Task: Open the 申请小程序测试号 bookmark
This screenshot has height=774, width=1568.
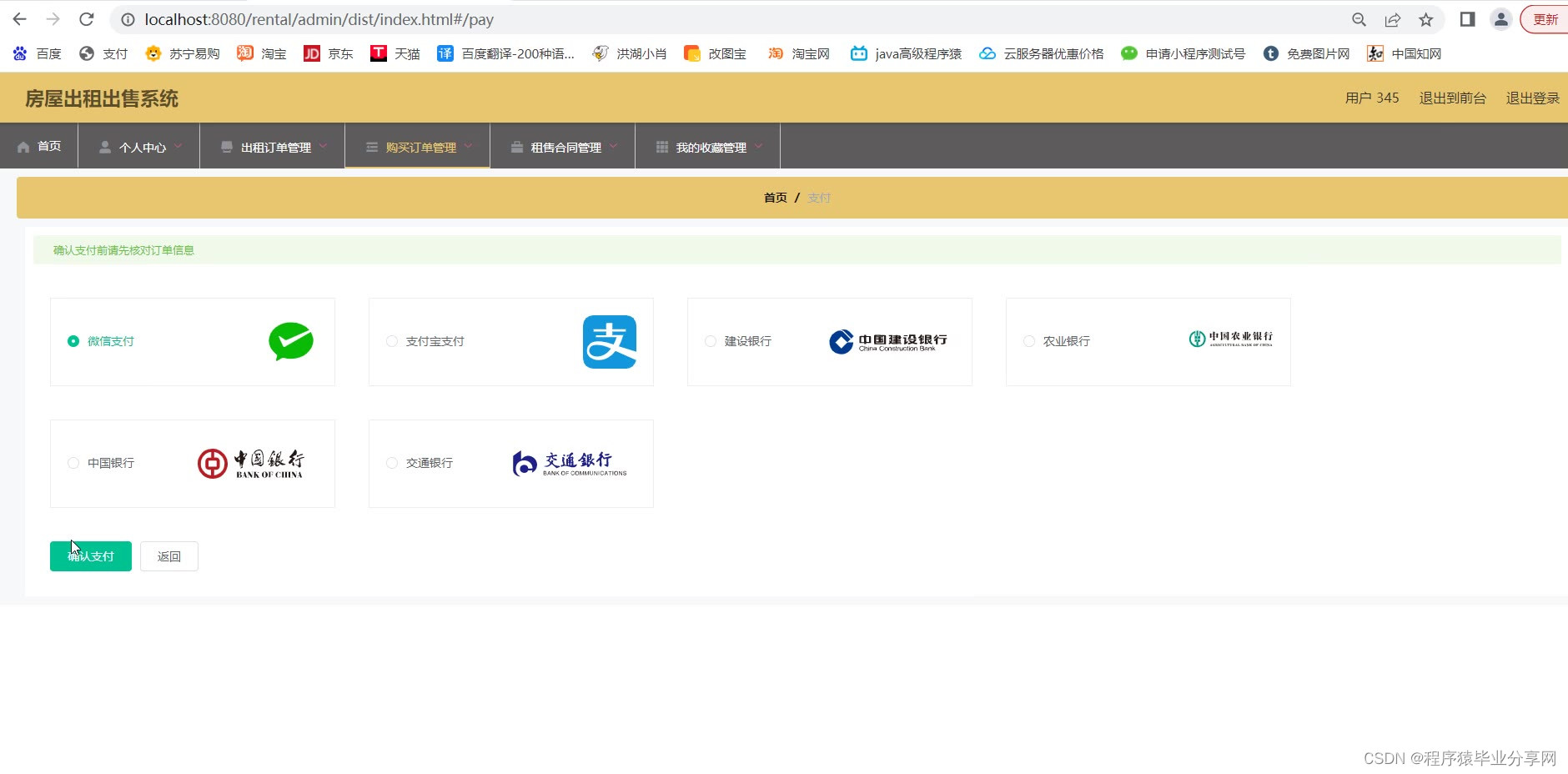Action: [1184, 53]
